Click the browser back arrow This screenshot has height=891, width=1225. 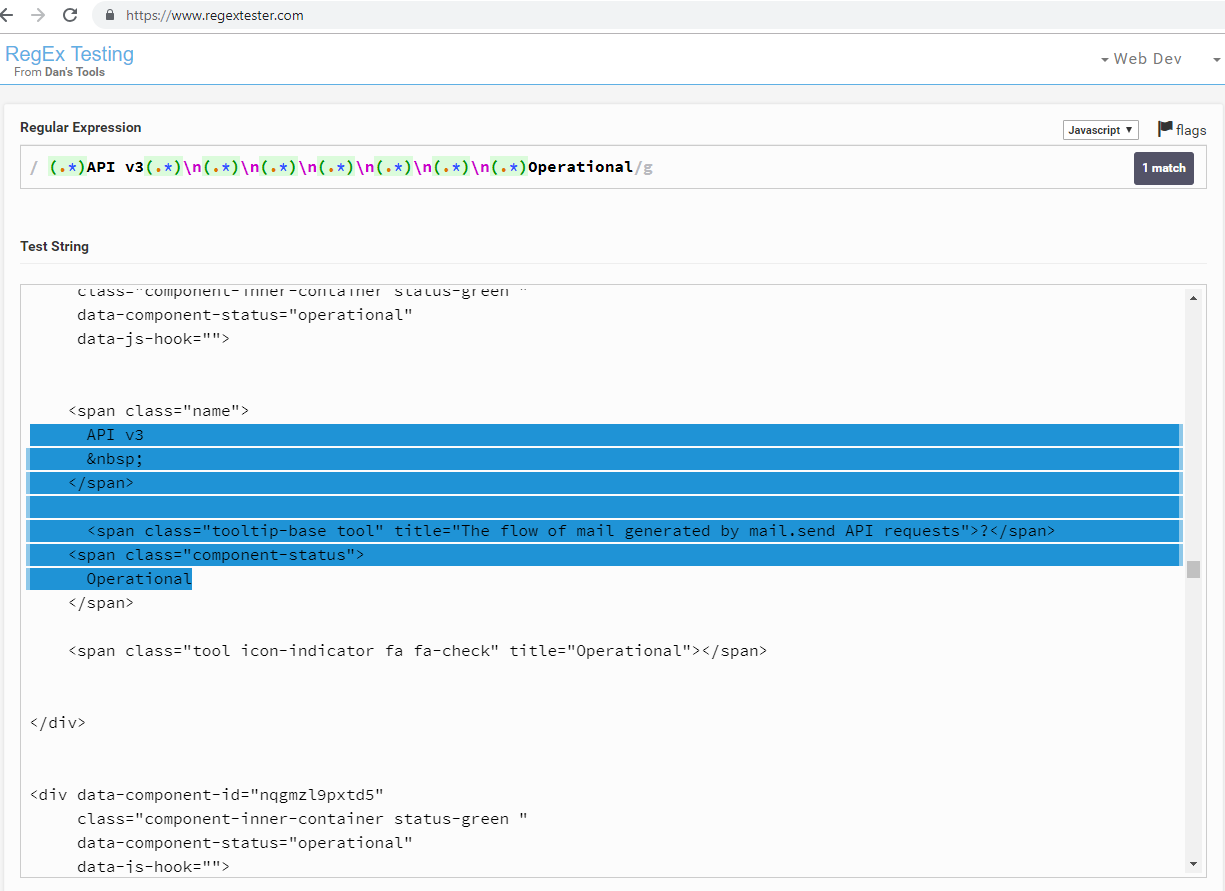click(x=13, y=15)
